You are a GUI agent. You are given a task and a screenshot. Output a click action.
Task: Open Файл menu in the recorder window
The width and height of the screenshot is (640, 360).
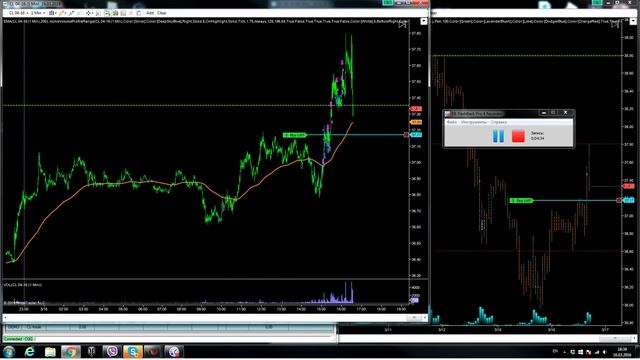[x=451, y=122]
